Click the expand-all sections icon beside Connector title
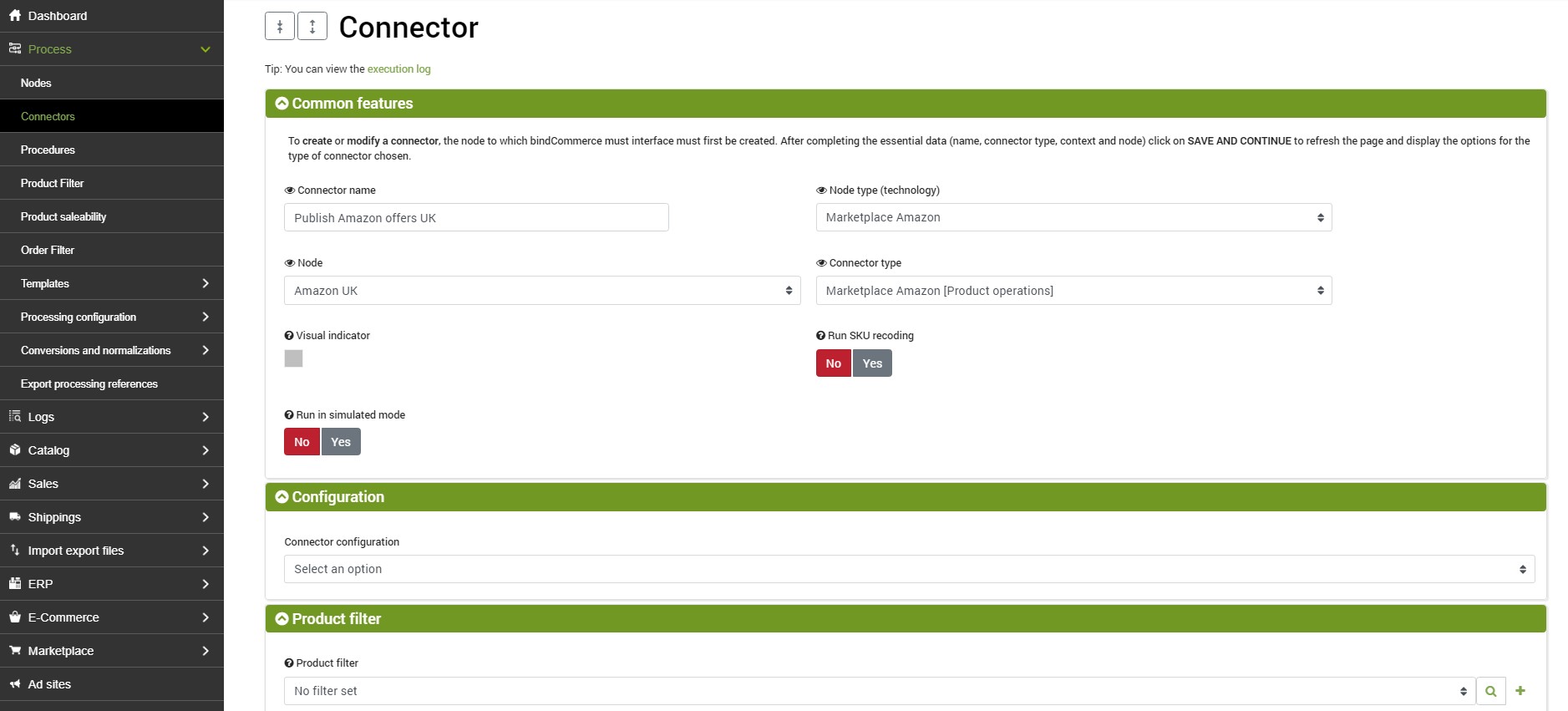Screen dimensions: 1568x711 coord(312,27)
